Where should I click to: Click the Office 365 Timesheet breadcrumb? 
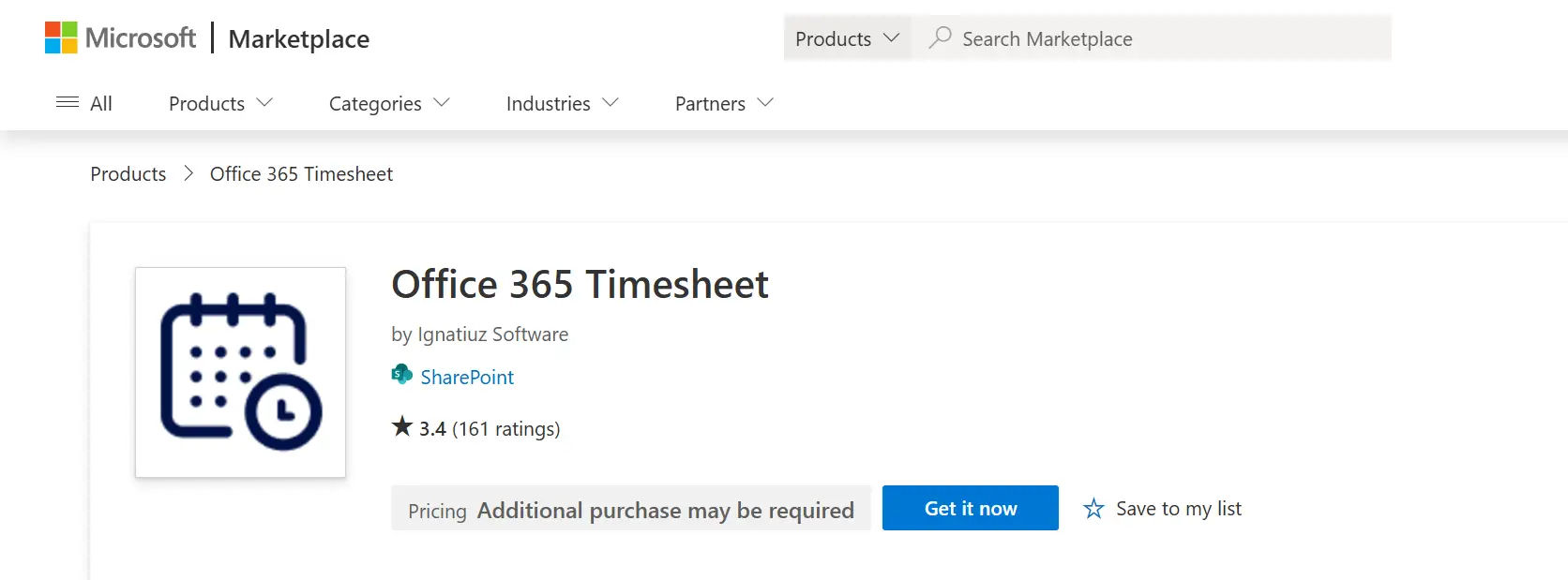click(x=301, y=174)
